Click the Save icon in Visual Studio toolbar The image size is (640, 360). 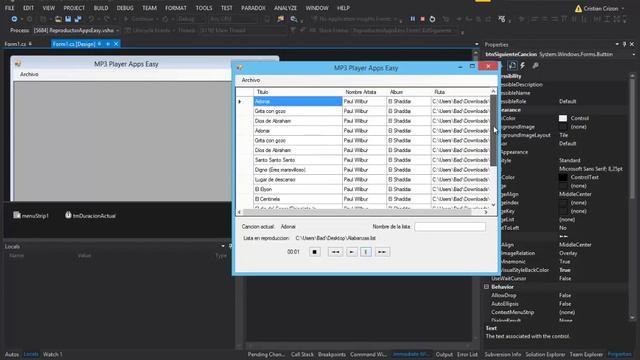(x=68, y=19)
